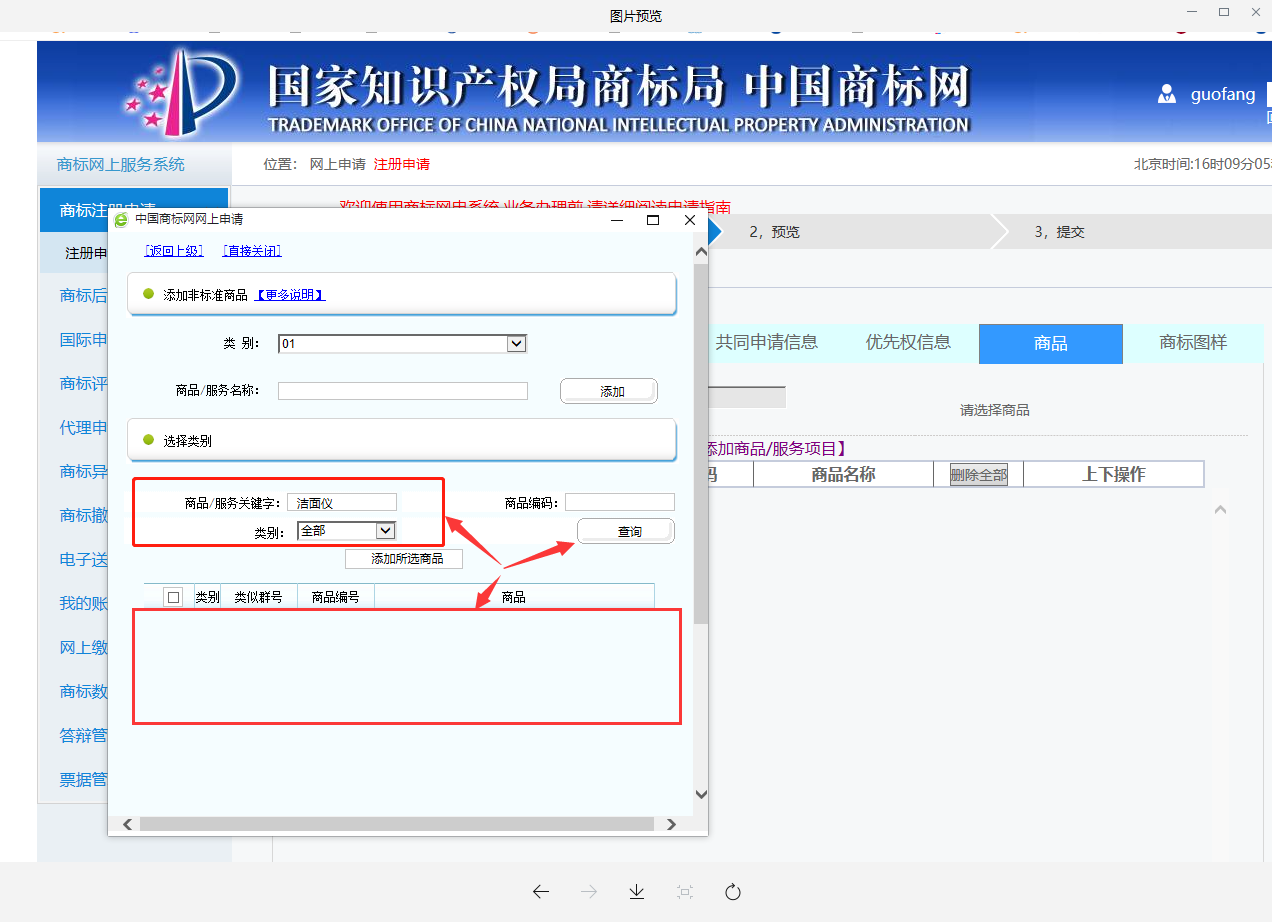Go to the next image in the viewer
Screen dimensions: 1272x922
click(589, 892)
